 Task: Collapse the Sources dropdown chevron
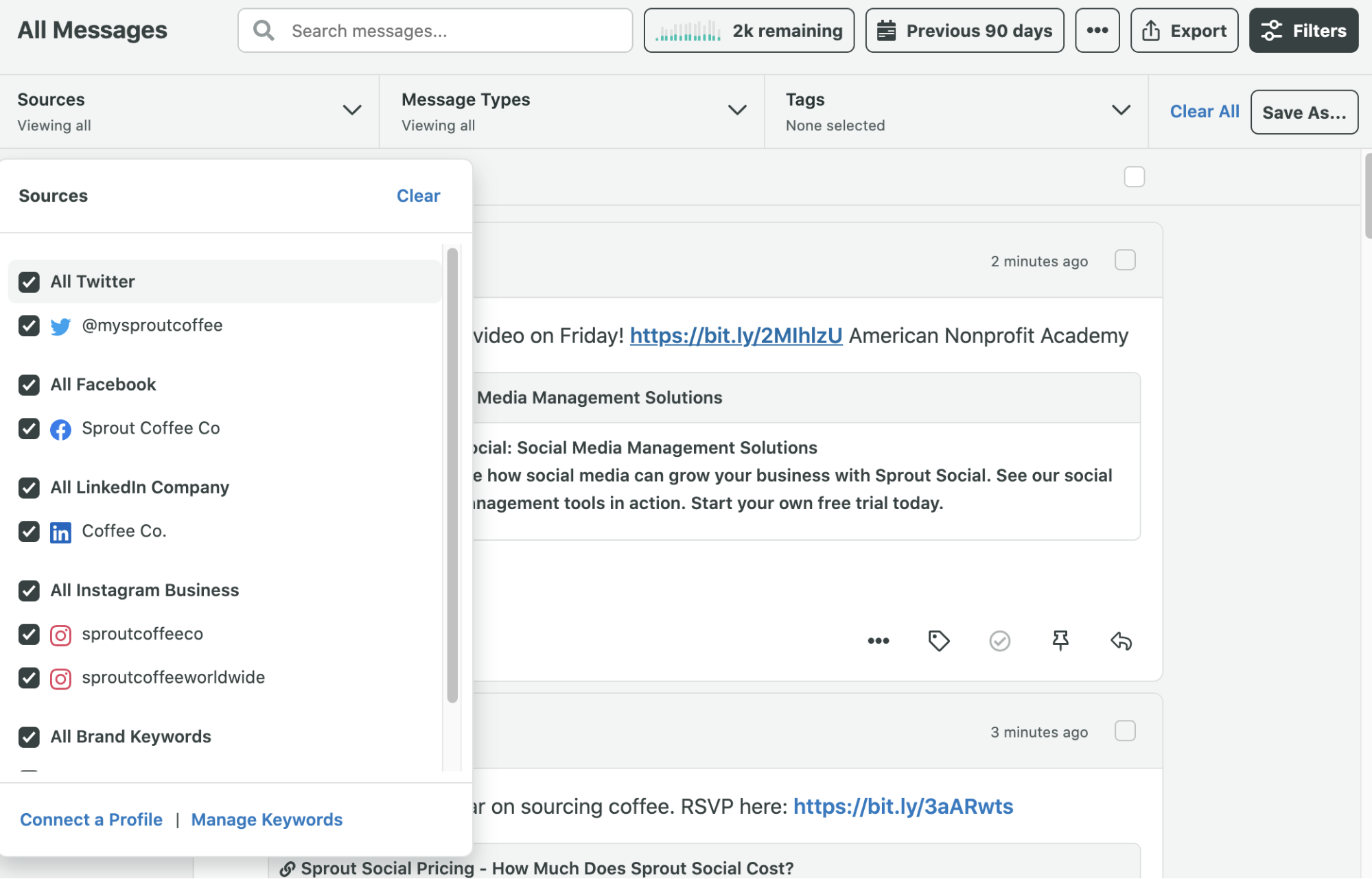coord(352,110)
